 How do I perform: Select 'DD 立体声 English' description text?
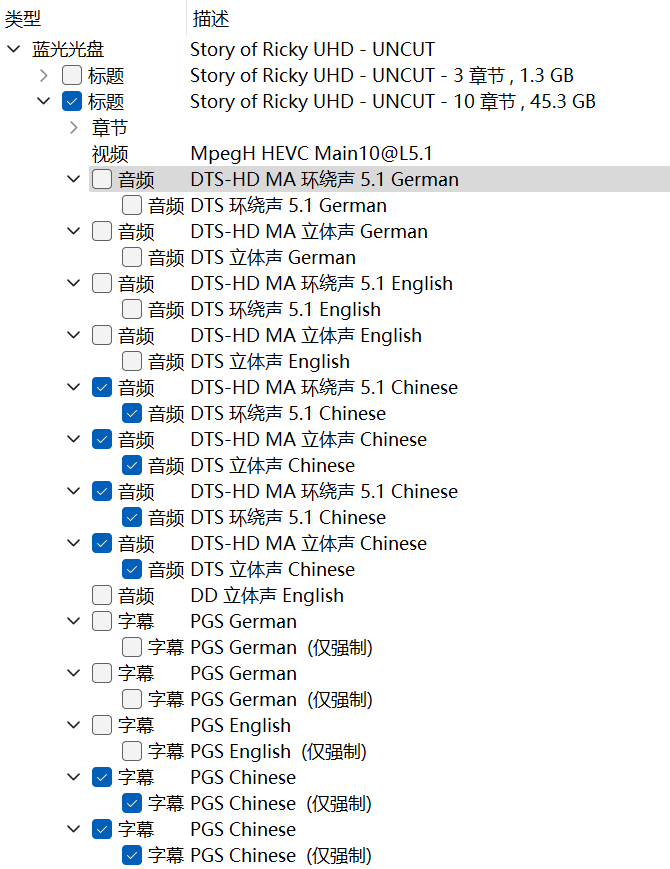click(x=267, y=595)
